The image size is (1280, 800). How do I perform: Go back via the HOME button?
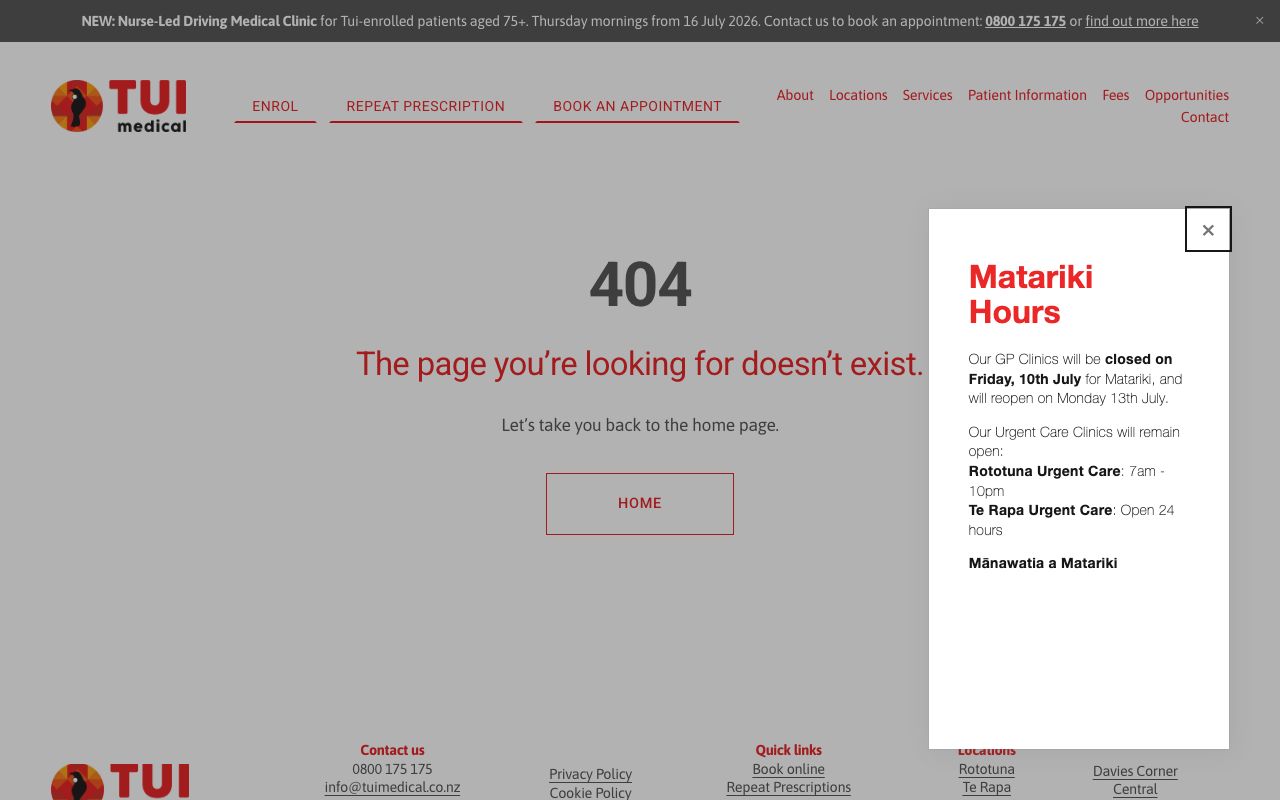(x=640, y=504)
